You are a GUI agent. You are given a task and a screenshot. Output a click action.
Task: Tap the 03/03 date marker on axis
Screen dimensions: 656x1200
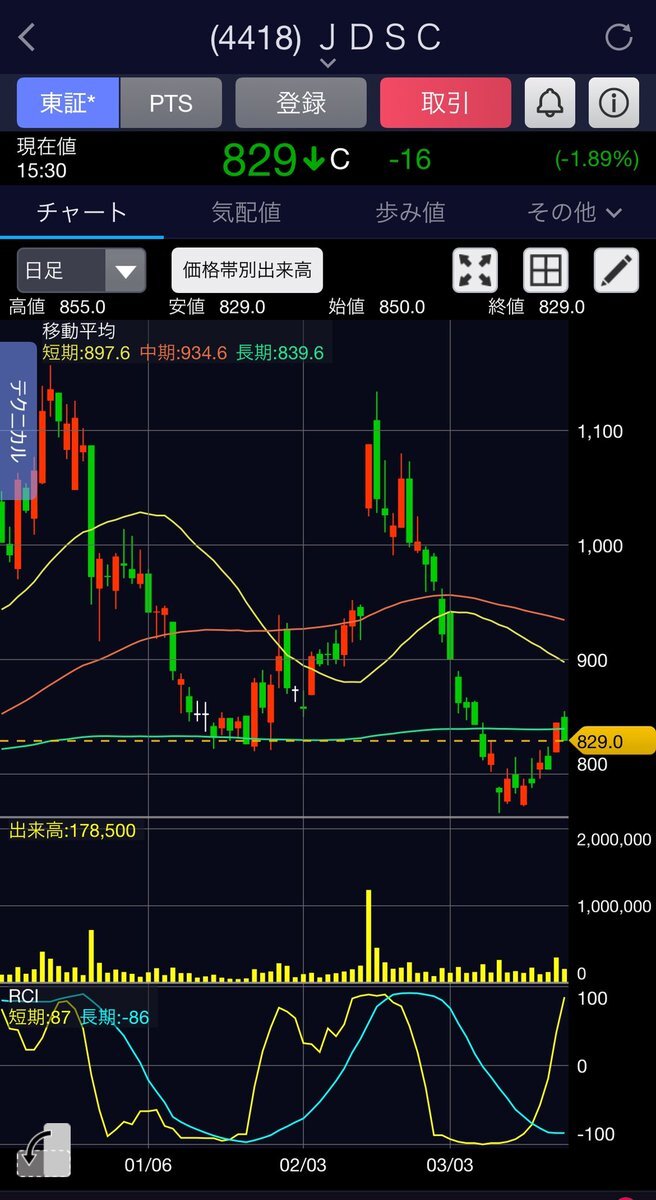[450, 1166]
